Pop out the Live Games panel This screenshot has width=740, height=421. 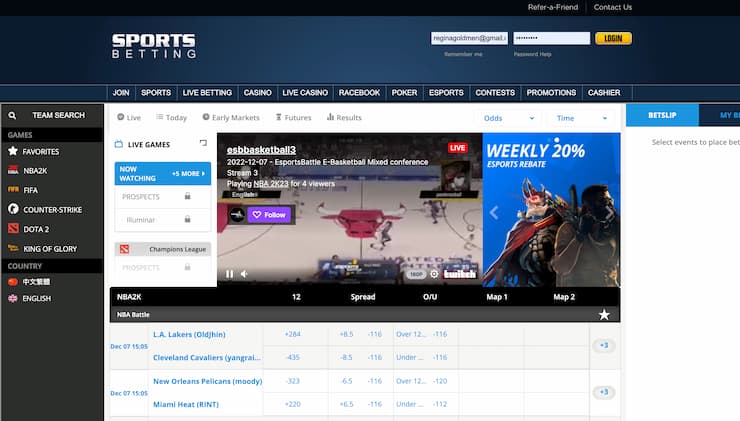click(x=203, y=143)
